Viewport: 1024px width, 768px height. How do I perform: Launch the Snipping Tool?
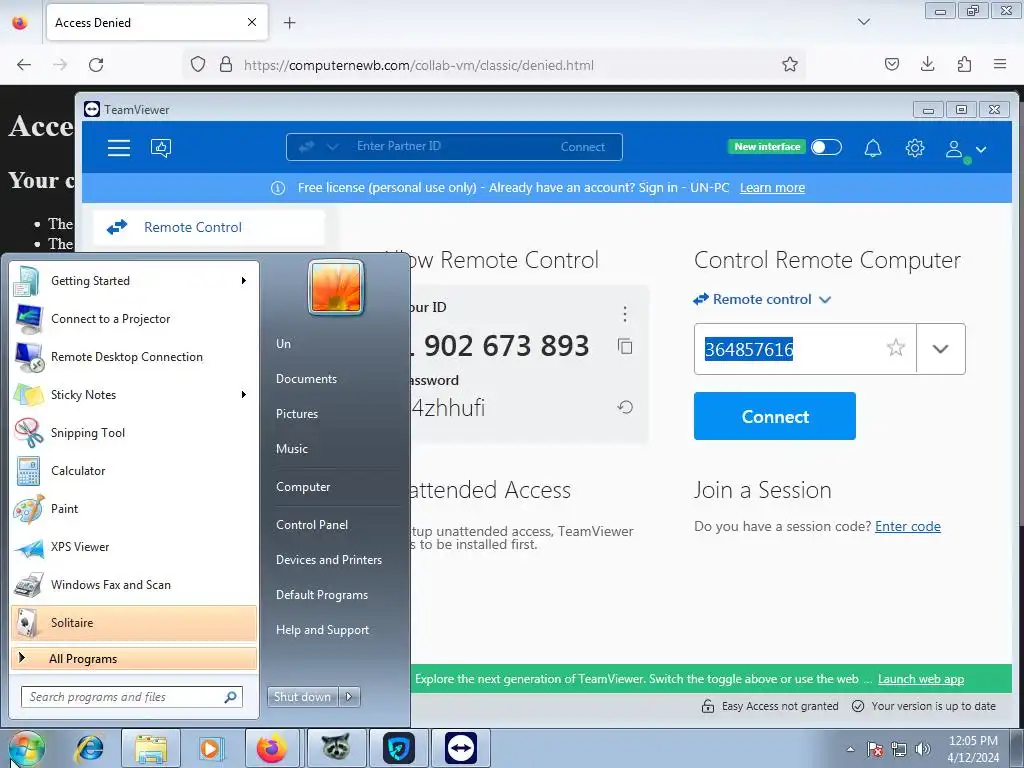[134, 432]
